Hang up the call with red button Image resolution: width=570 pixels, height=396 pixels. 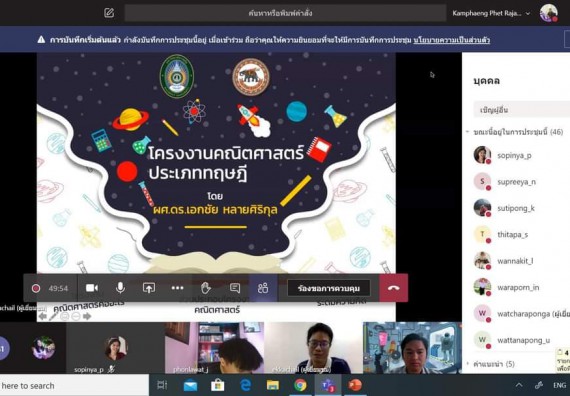[x=394, y=288]
